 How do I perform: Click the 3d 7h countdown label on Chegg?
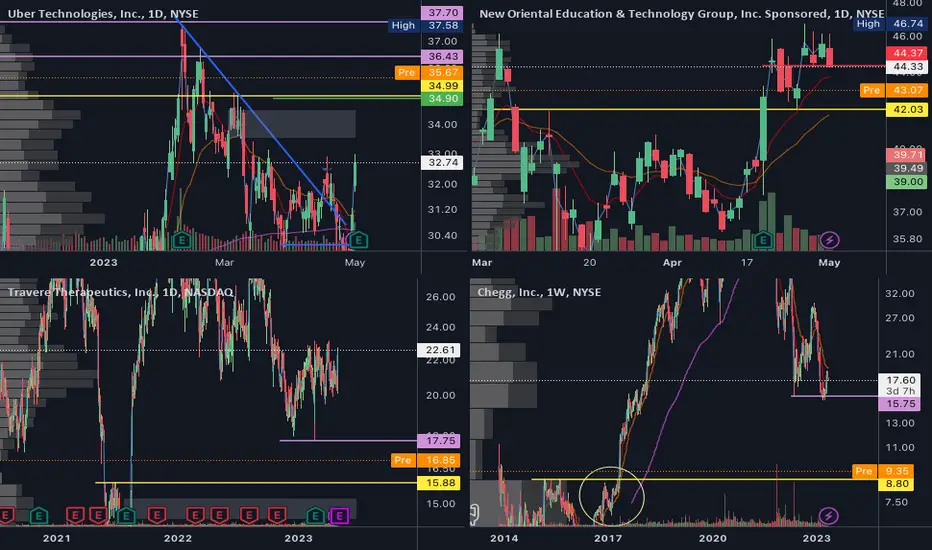click(900, 391)
